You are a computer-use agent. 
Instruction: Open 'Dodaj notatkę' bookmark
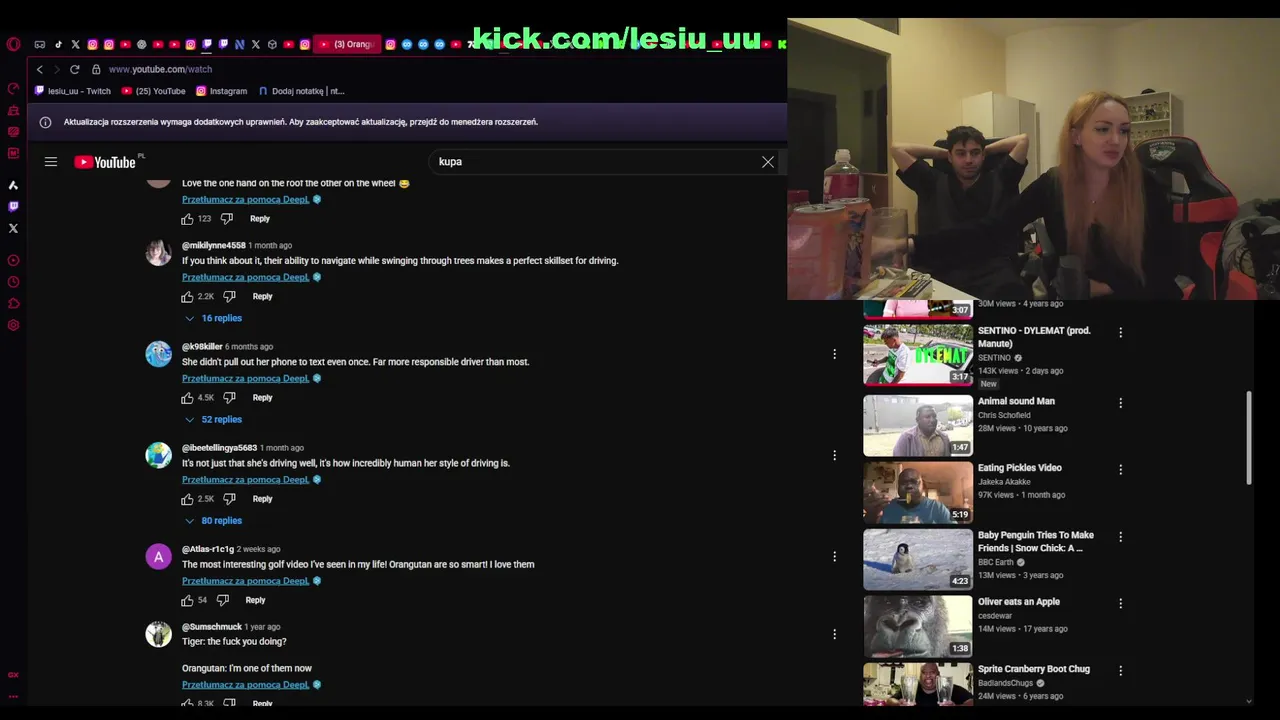(x=301, y=91)
